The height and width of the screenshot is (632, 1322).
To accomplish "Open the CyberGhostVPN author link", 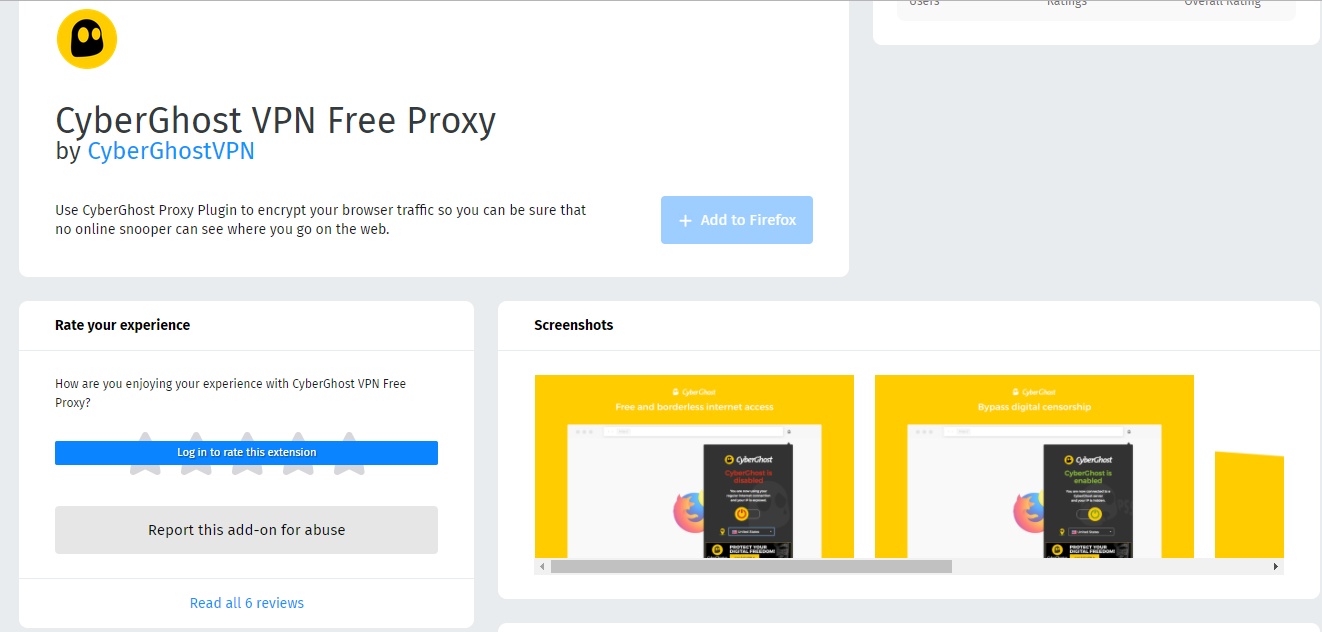I will point(171,151).
